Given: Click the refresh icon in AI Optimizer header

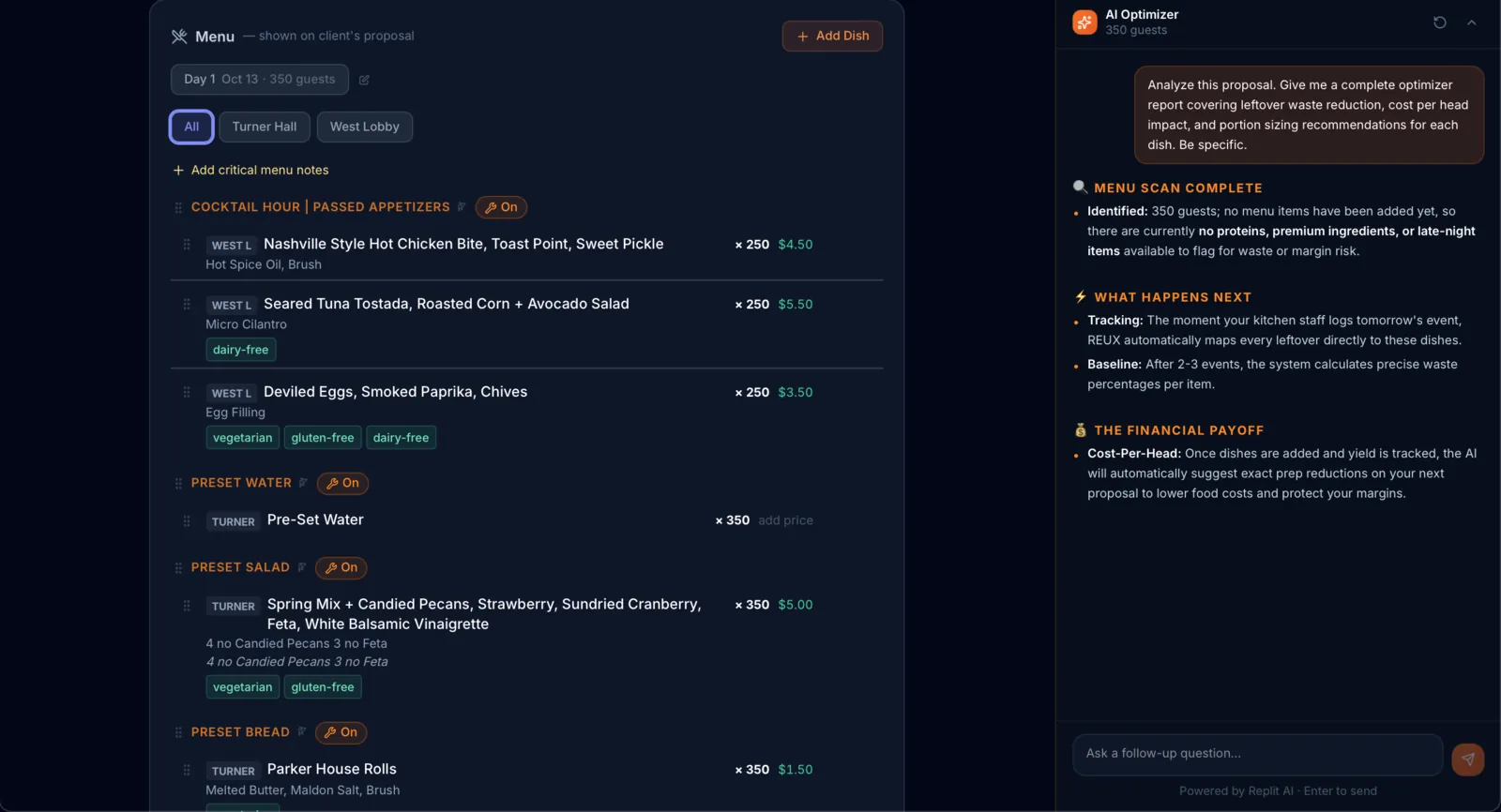Looking at the screenshot, I should [1440, 23].
